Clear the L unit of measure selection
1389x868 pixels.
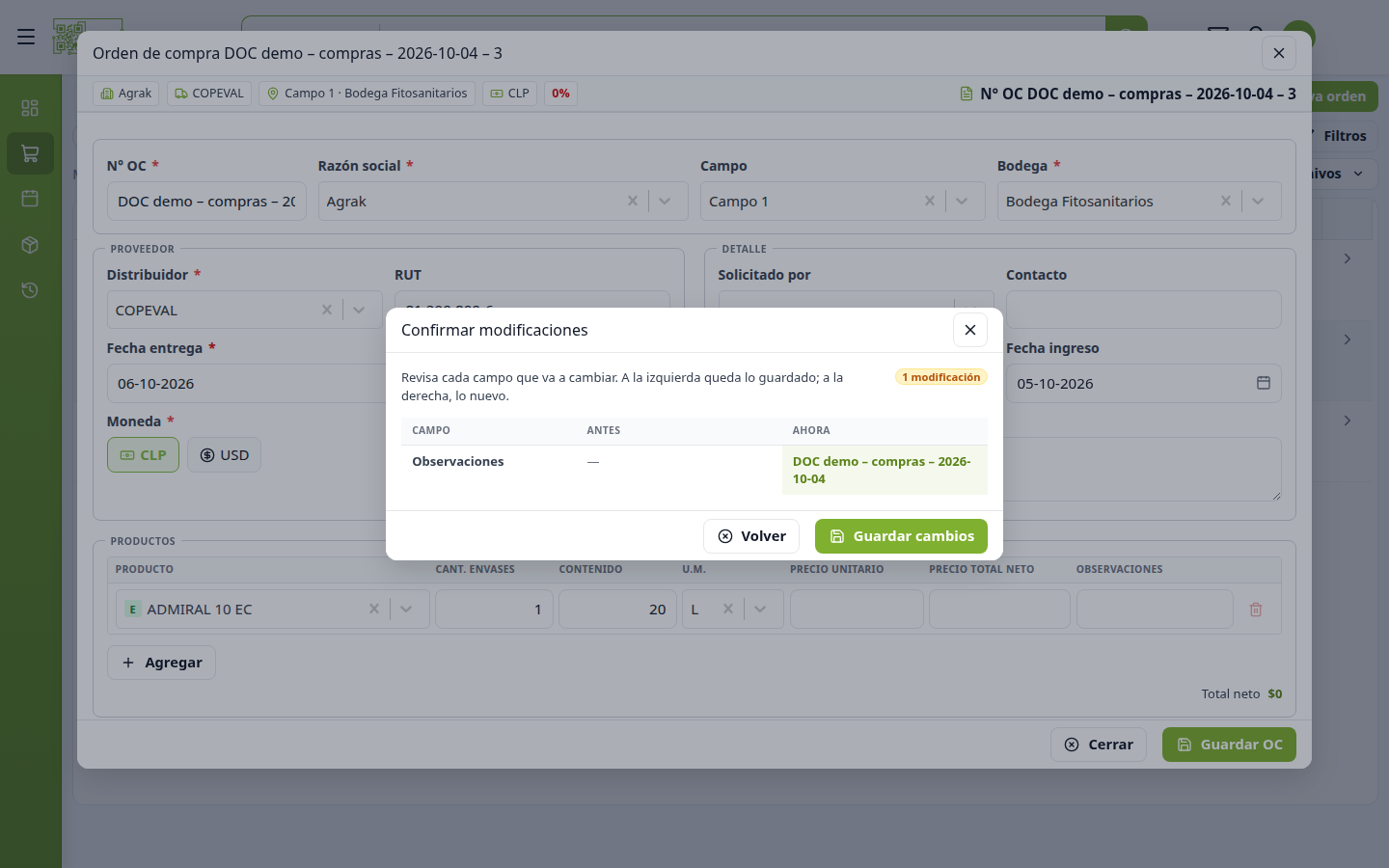(x=728, y=609)
